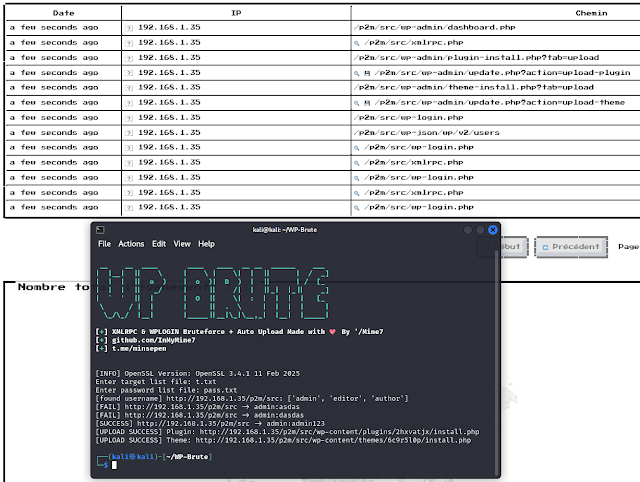Screen dimensions: 640x482
Task: Click the disk icon beside update.php?action=upload-theme
Action: click(367, 103)
